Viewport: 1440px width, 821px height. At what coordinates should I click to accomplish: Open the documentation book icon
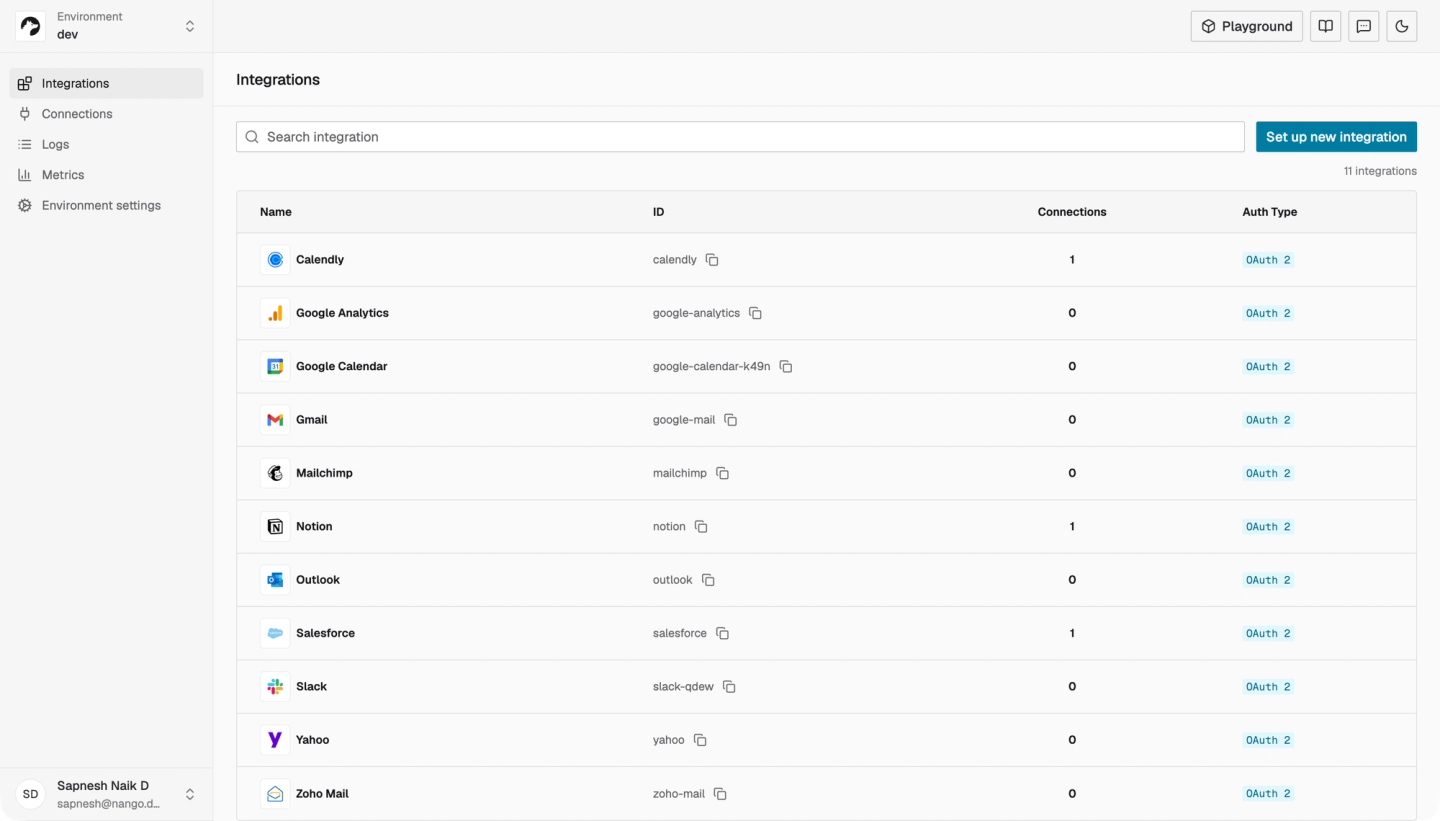[x=1326, y=26]
